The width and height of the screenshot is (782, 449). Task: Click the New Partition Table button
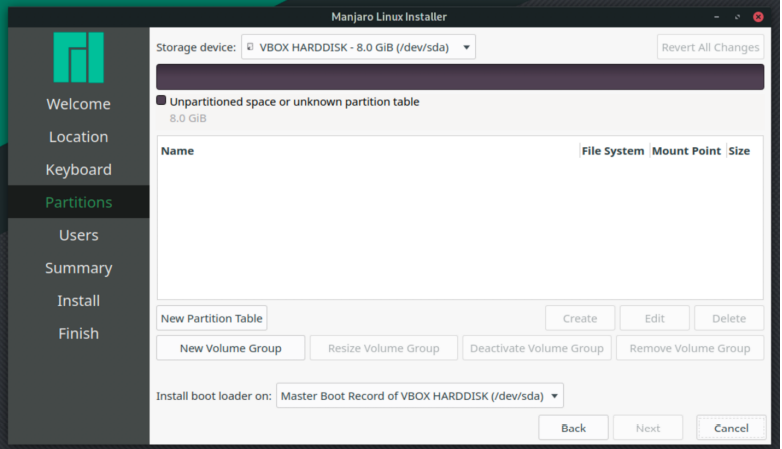(211, 318)
